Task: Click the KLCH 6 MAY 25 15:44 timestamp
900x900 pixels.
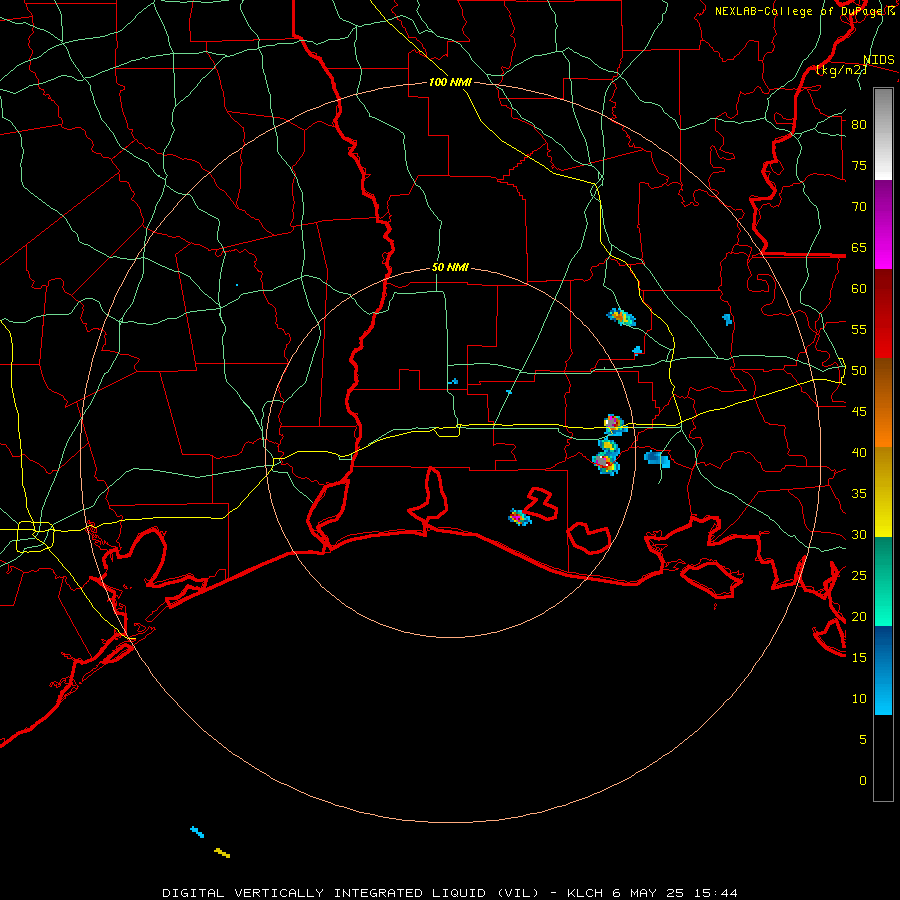Action: [652, 893]
